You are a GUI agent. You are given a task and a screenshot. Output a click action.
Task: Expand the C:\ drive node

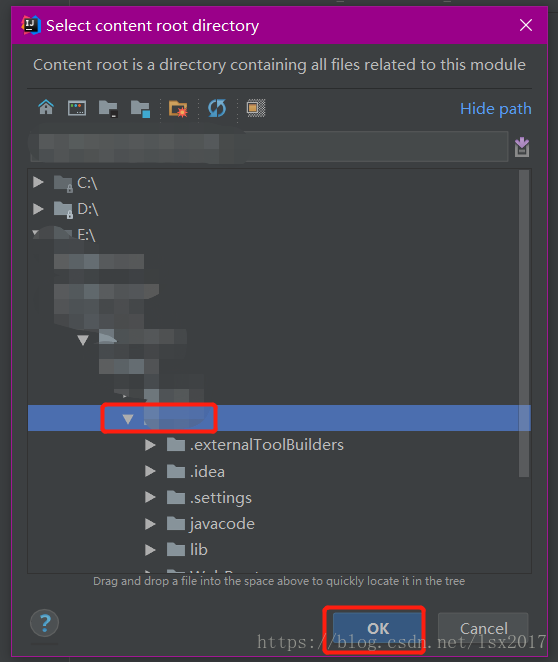(x=38, y=182)
